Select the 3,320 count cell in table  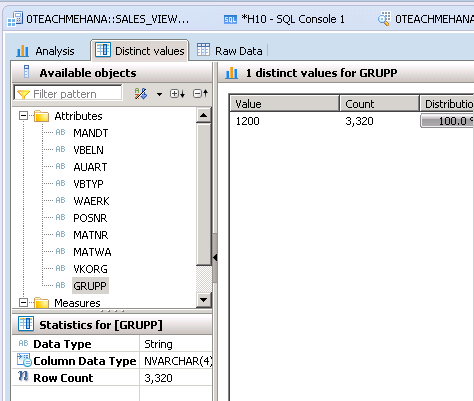pyautogui.click(x=359, y=121)
